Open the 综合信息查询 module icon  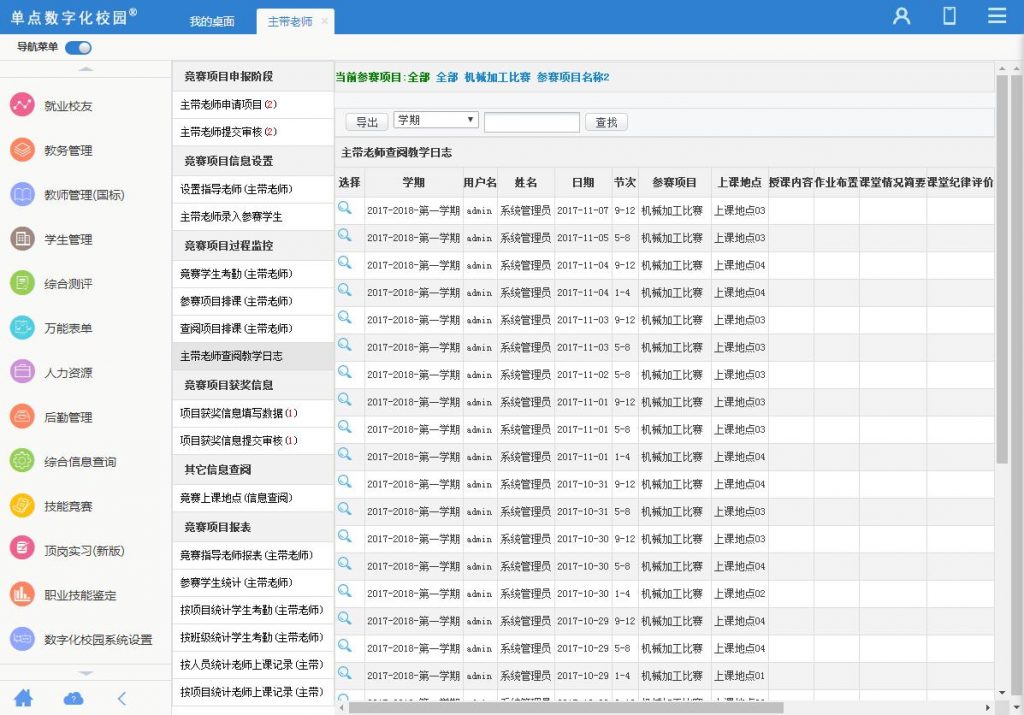22,461
